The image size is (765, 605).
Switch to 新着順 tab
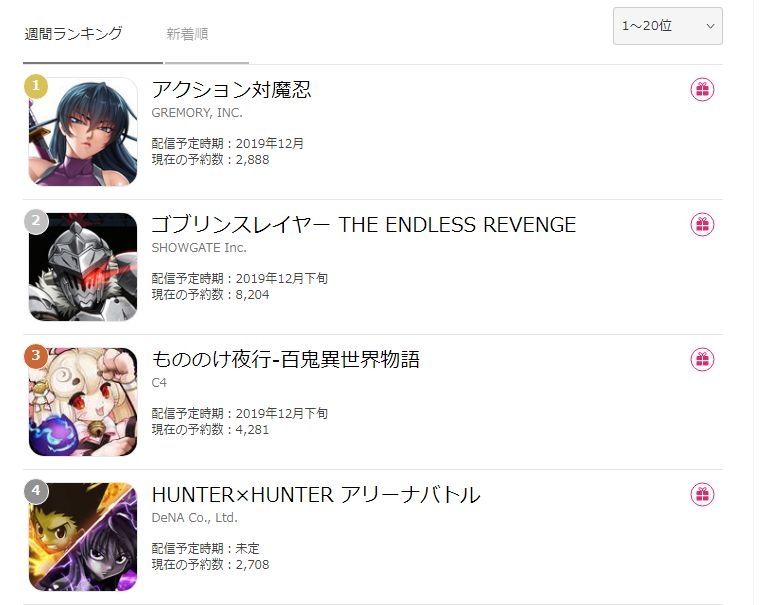[x=187, y=34]
